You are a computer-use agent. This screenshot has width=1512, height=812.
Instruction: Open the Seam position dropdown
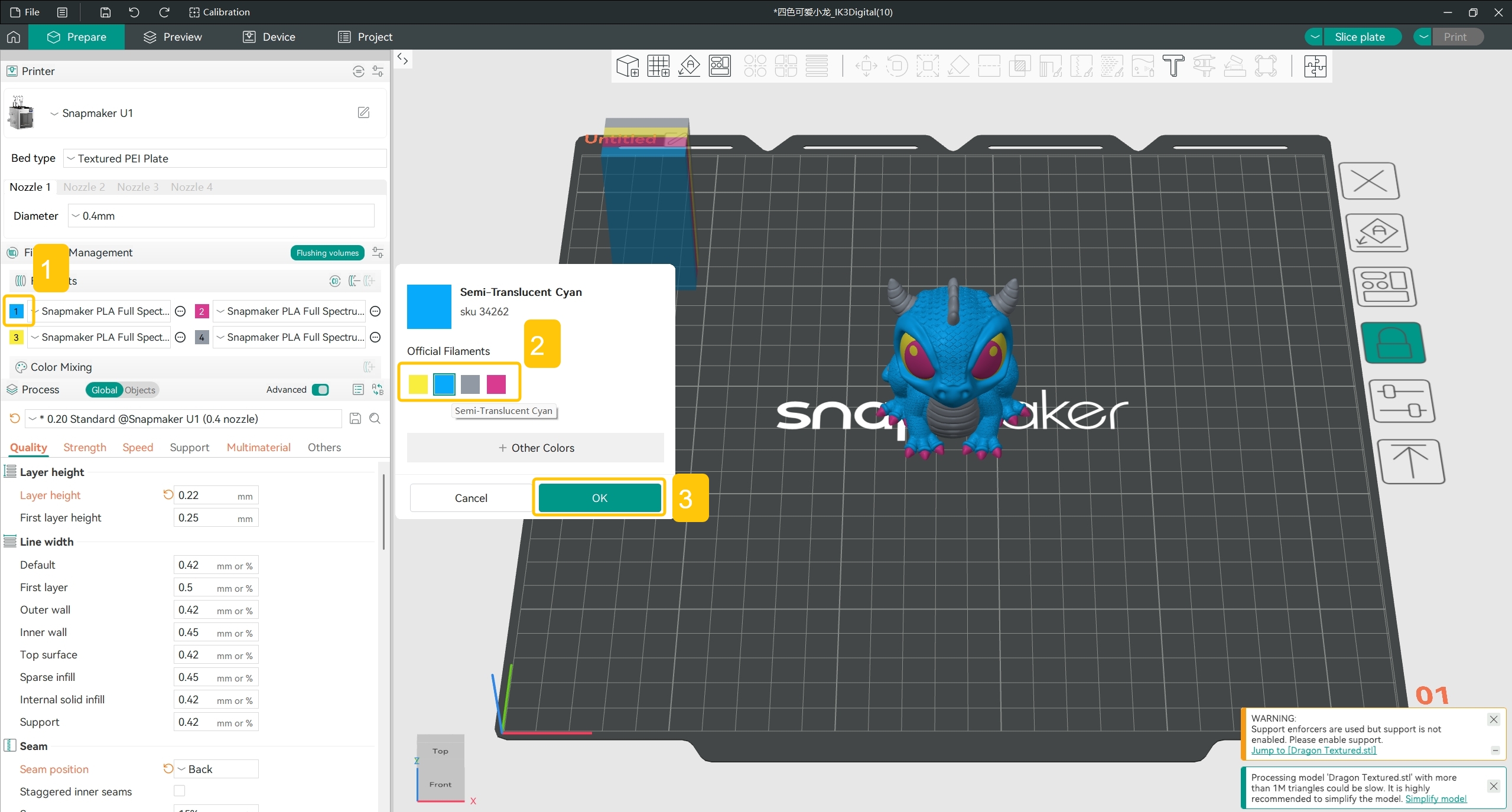(216, 769)
